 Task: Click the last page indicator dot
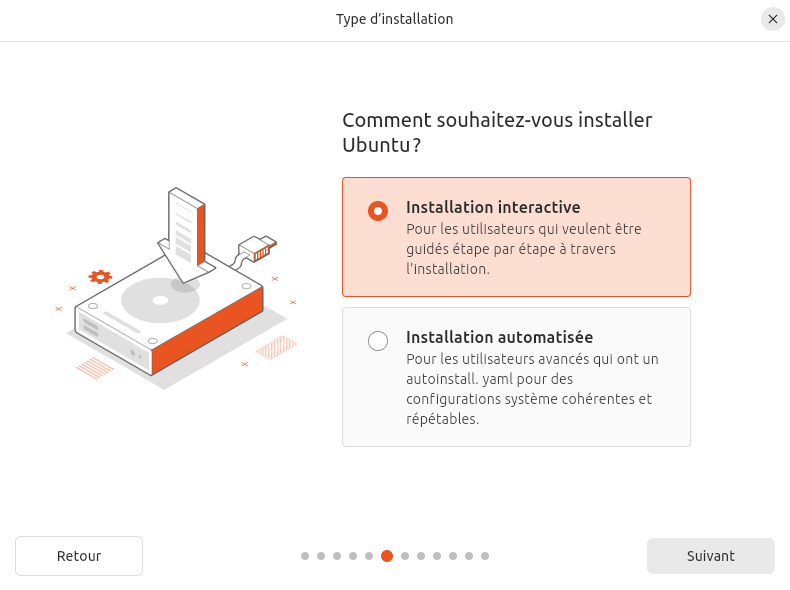485,556
